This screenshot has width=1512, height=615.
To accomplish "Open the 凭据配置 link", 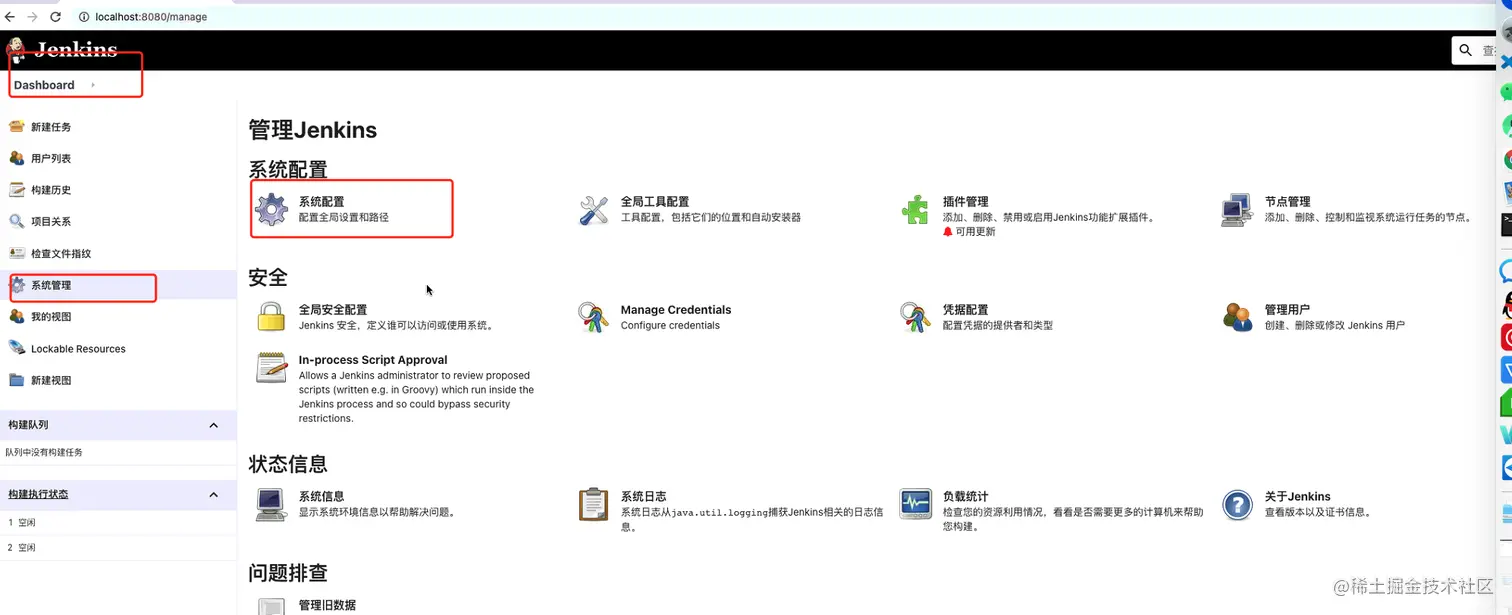I will point(965,310).
